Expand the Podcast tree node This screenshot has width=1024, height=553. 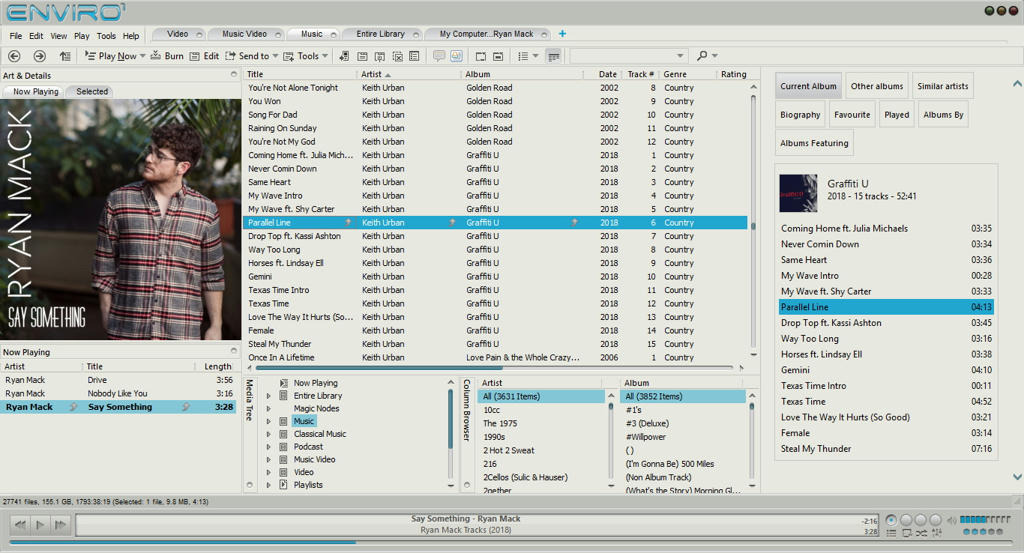point(268,447)
